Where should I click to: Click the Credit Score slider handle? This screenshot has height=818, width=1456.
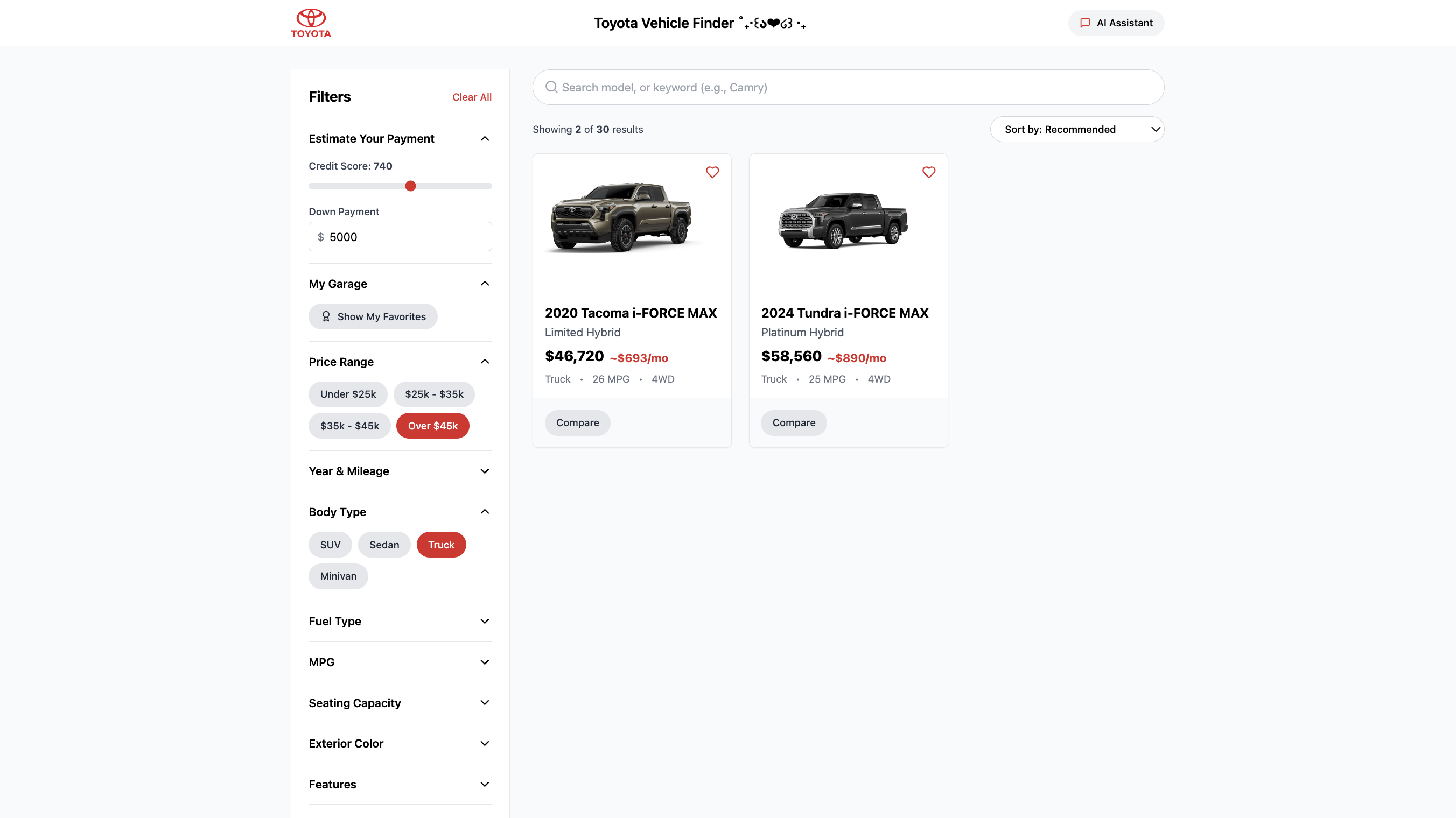(410, 186)
